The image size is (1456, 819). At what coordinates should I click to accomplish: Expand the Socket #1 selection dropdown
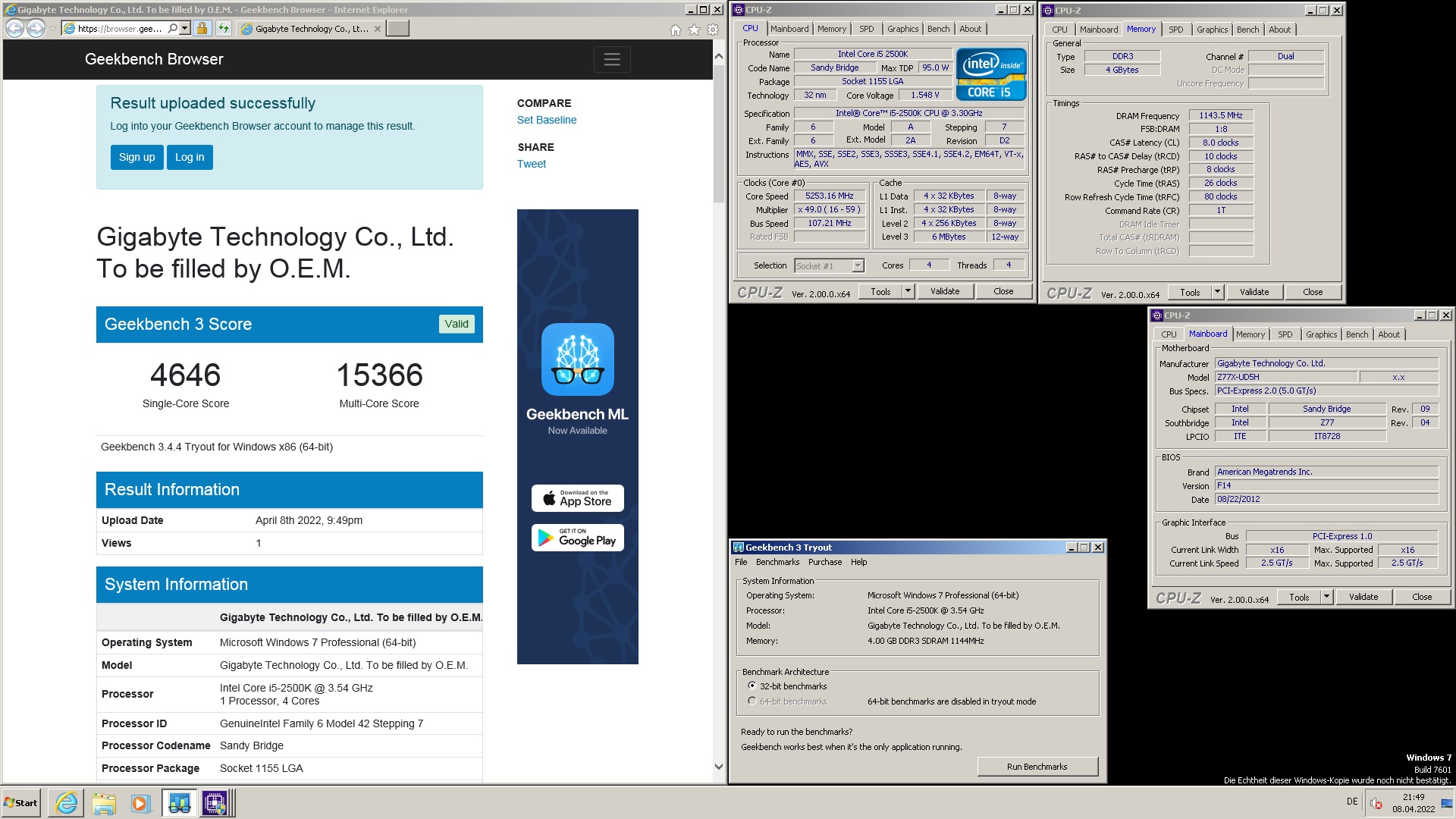tap(858, 265)
